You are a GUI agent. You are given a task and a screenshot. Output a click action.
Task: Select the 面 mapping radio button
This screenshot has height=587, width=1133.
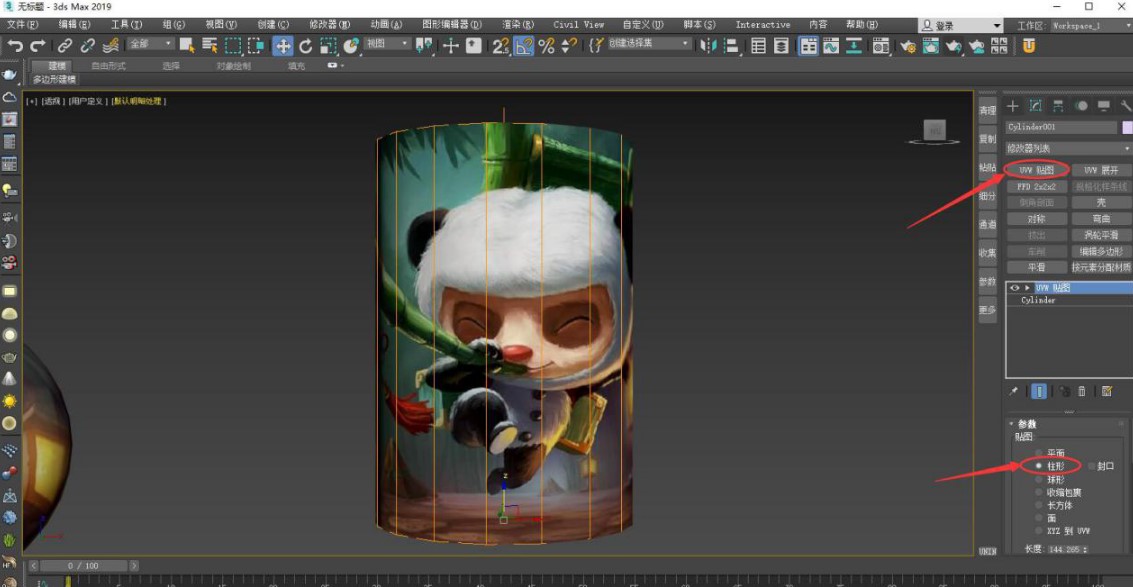point(1038,518)
